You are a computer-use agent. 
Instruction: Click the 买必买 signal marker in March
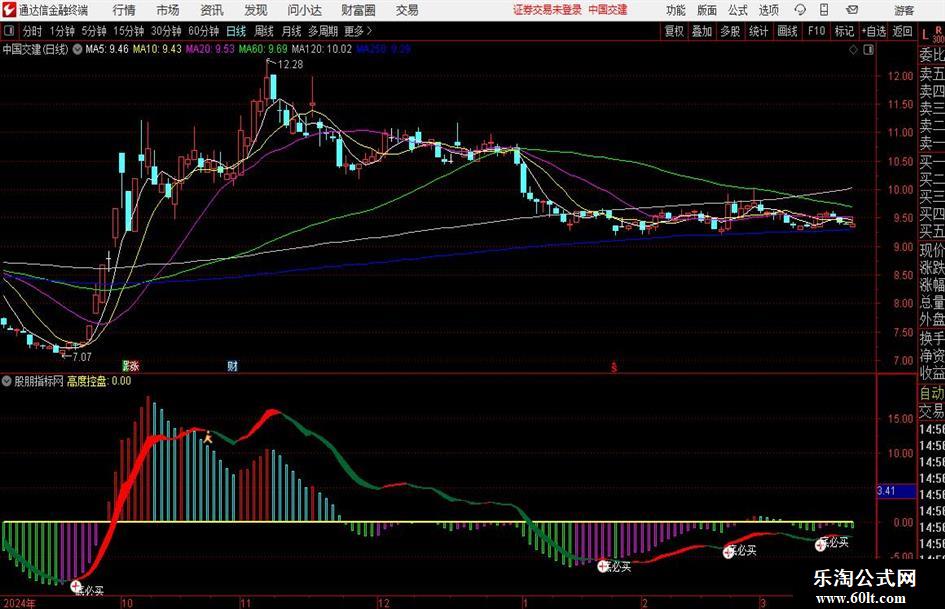click(820, 545)
